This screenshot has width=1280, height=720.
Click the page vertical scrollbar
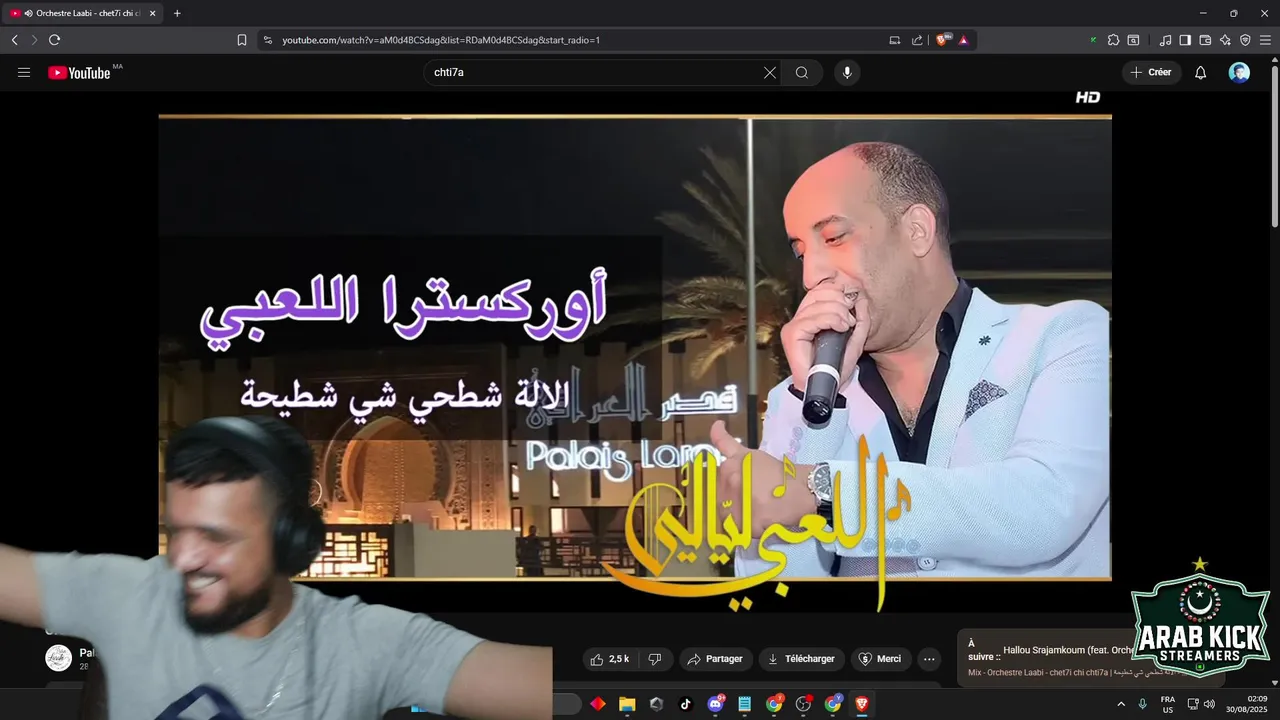[1274, 145]
